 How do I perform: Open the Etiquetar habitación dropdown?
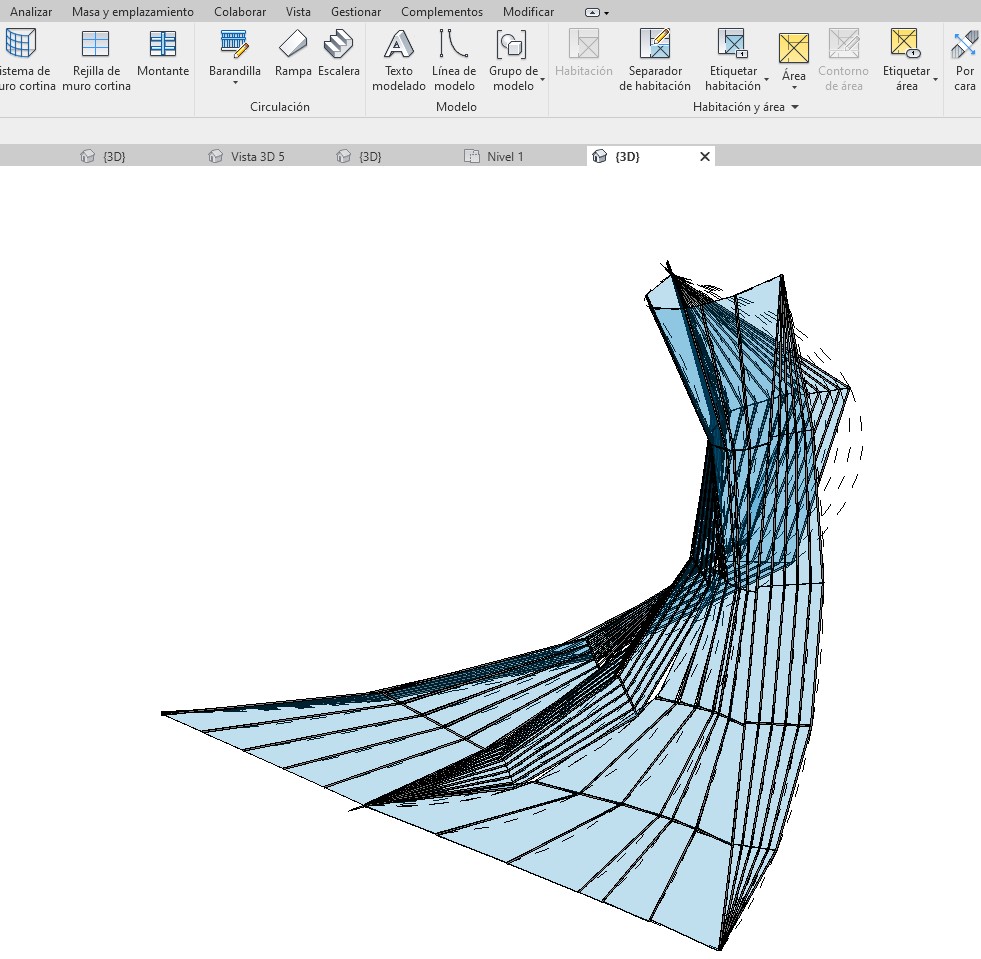point(766,79)
